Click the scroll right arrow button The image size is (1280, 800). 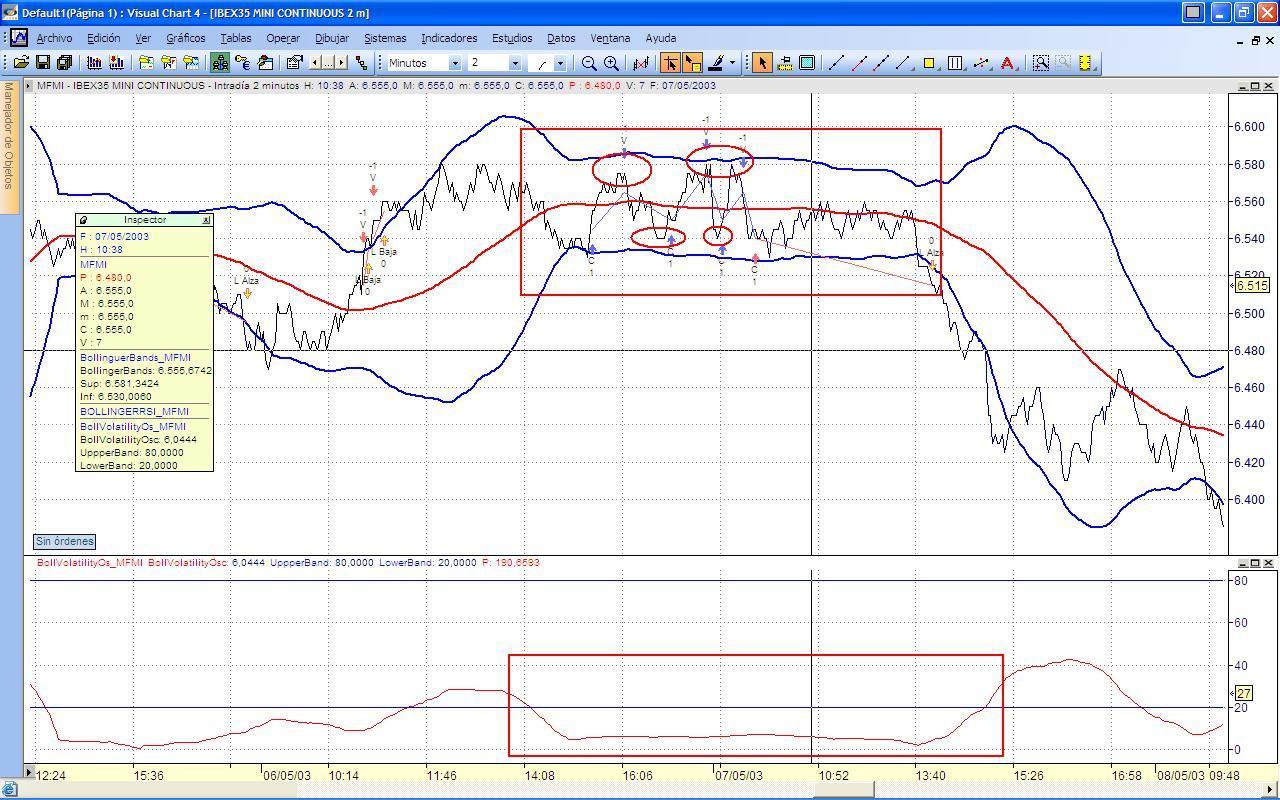[342, 63]
